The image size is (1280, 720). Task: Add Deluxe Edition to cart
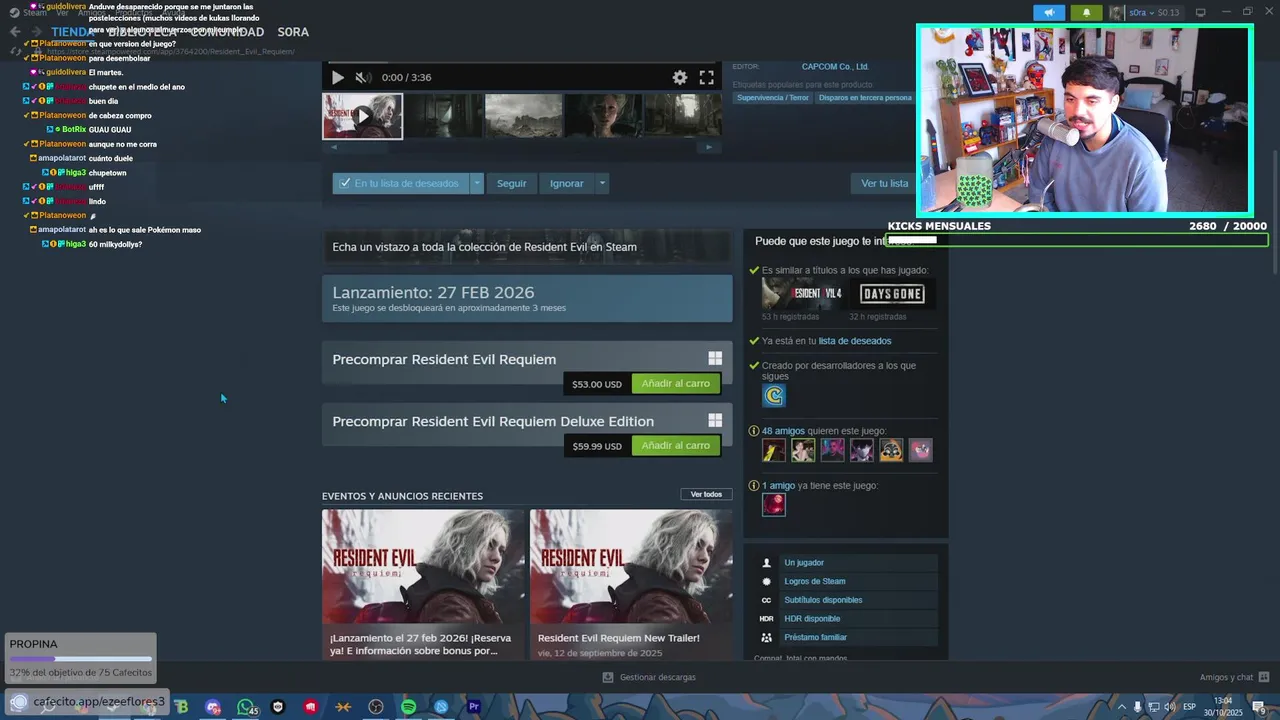click(676, 446)
